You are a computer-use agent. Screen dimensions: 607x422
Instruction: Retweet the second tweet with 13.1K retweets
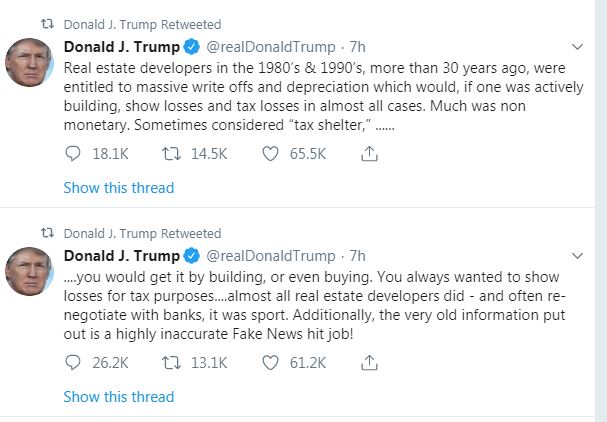pyautogui.click(x=171, y=363)
